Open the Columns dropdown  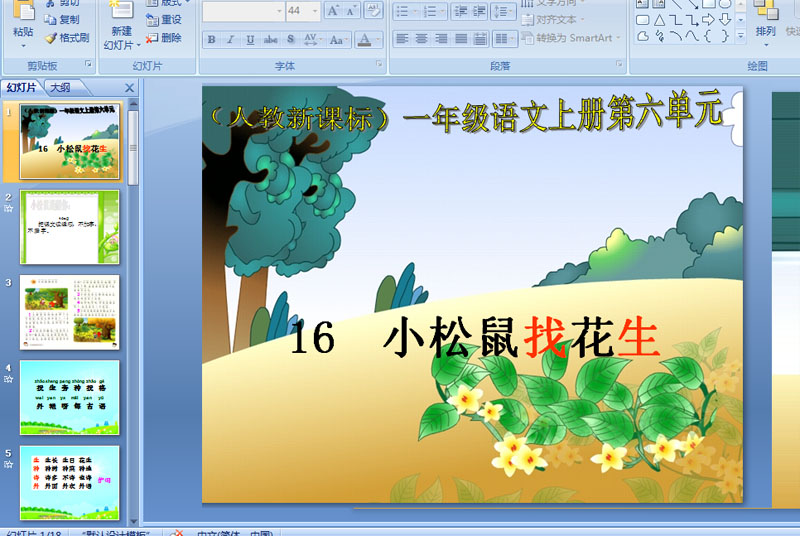point(506,39)
